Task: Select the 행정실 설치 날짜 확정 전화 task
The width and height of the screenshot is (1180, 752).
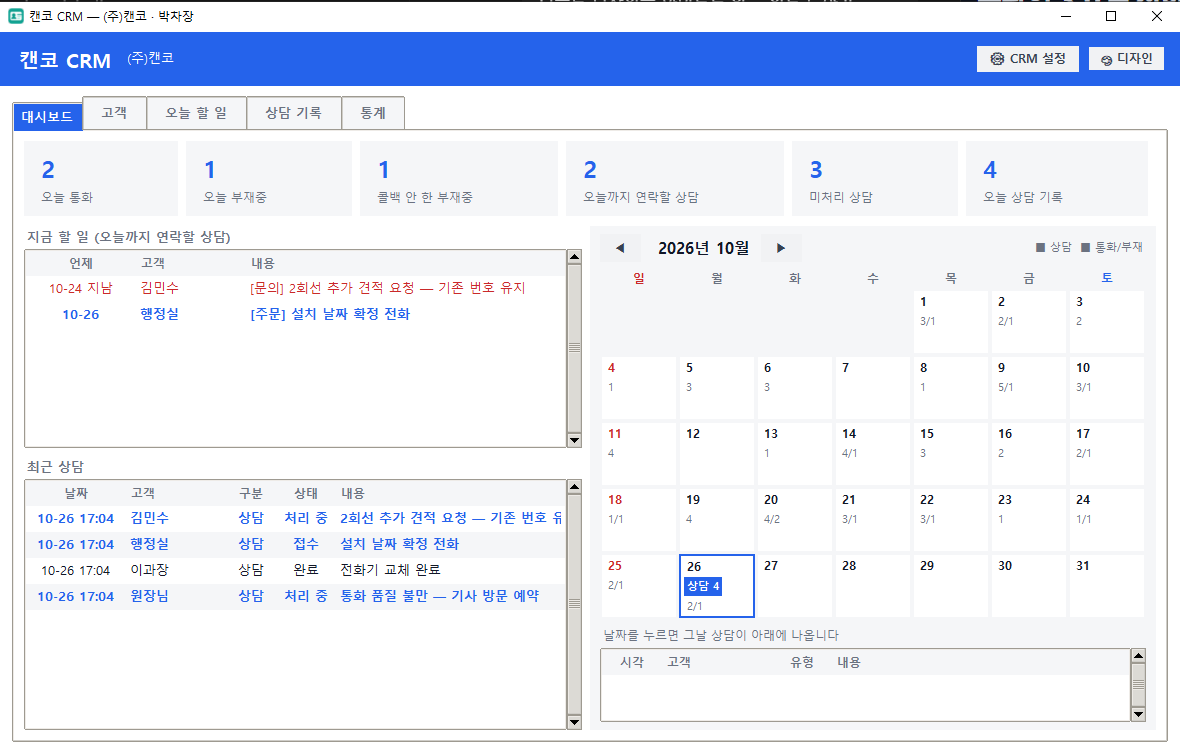Action: (295, 315)
